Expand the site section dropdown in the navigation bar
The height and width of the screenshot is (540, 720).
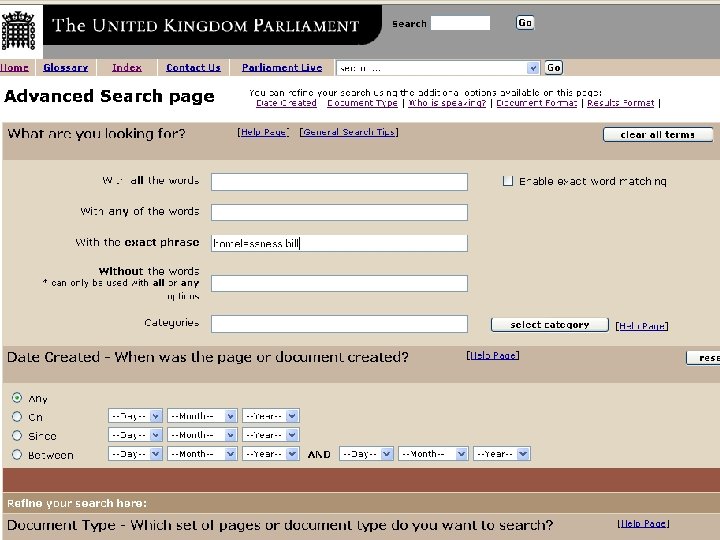click(438, 68)
